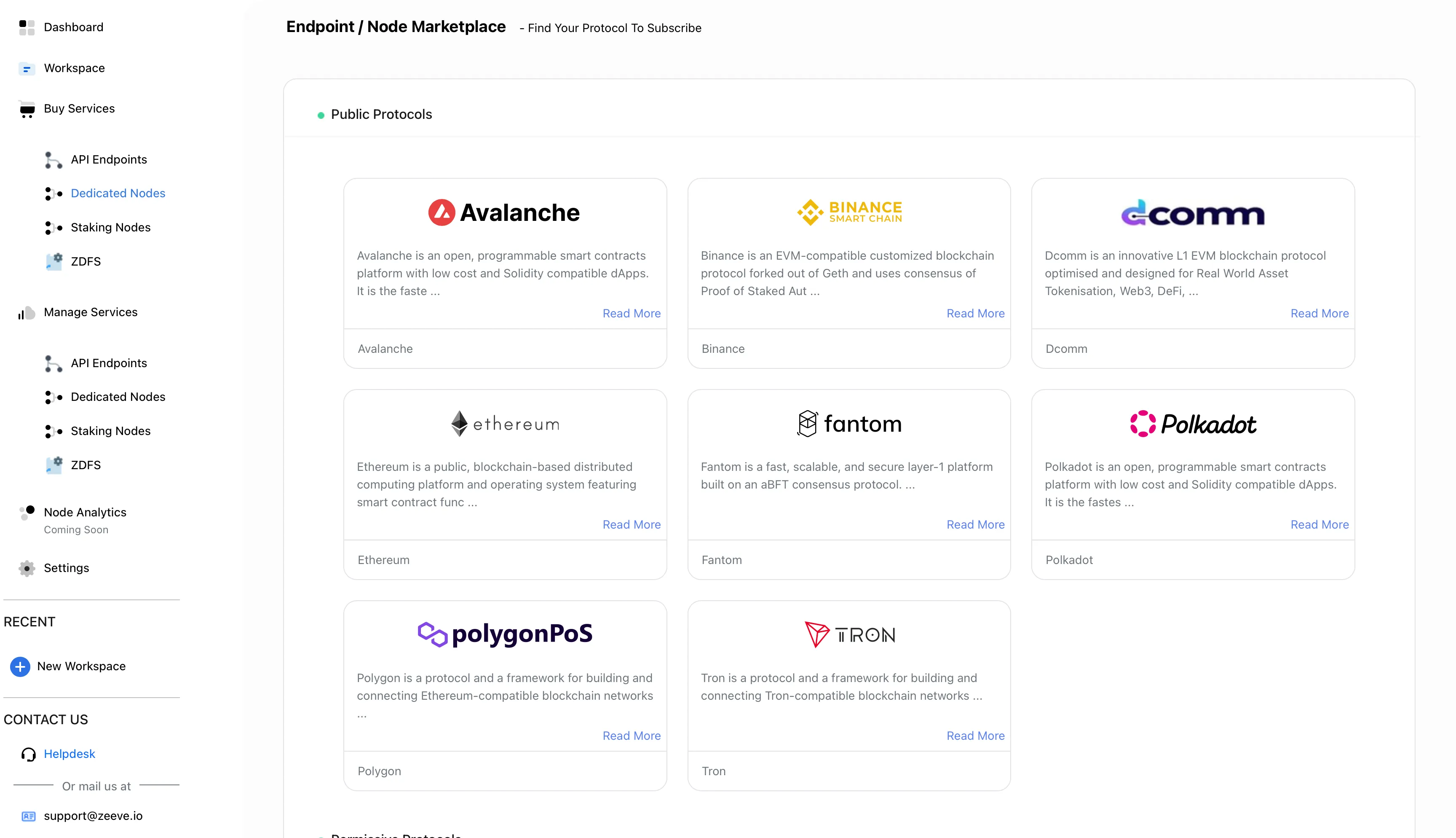Click the Workspace folder icon
Screen dimensions: 1456x838
[x=27, y=68]
